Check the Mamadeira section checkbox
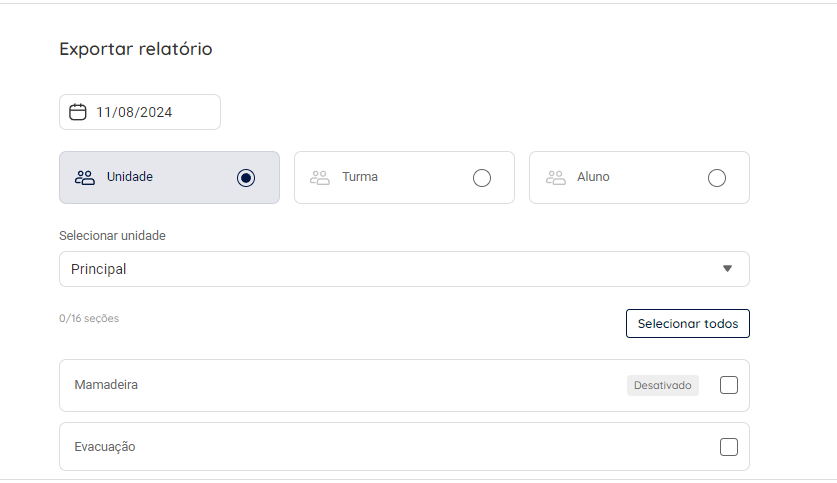This screenshot has width=837, height=483. click(729, 385)
